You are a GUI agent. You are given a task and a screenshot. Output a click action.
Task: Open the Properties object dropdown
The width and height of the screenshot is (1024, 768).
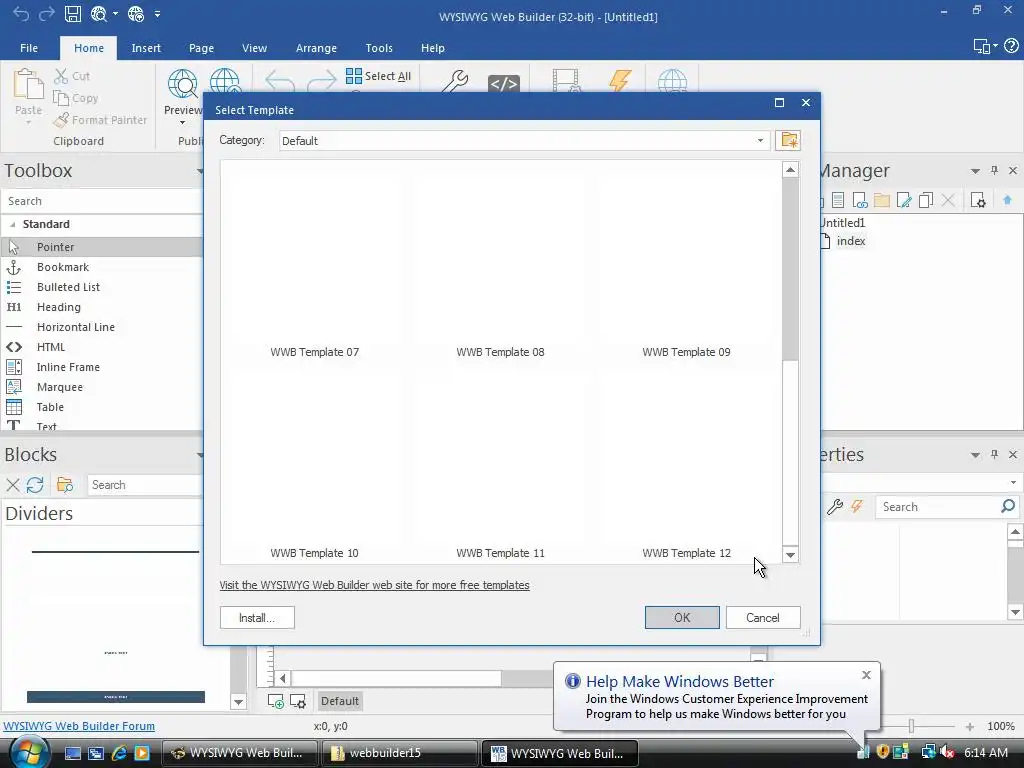pyautogui.click(x=1013, y=483)
